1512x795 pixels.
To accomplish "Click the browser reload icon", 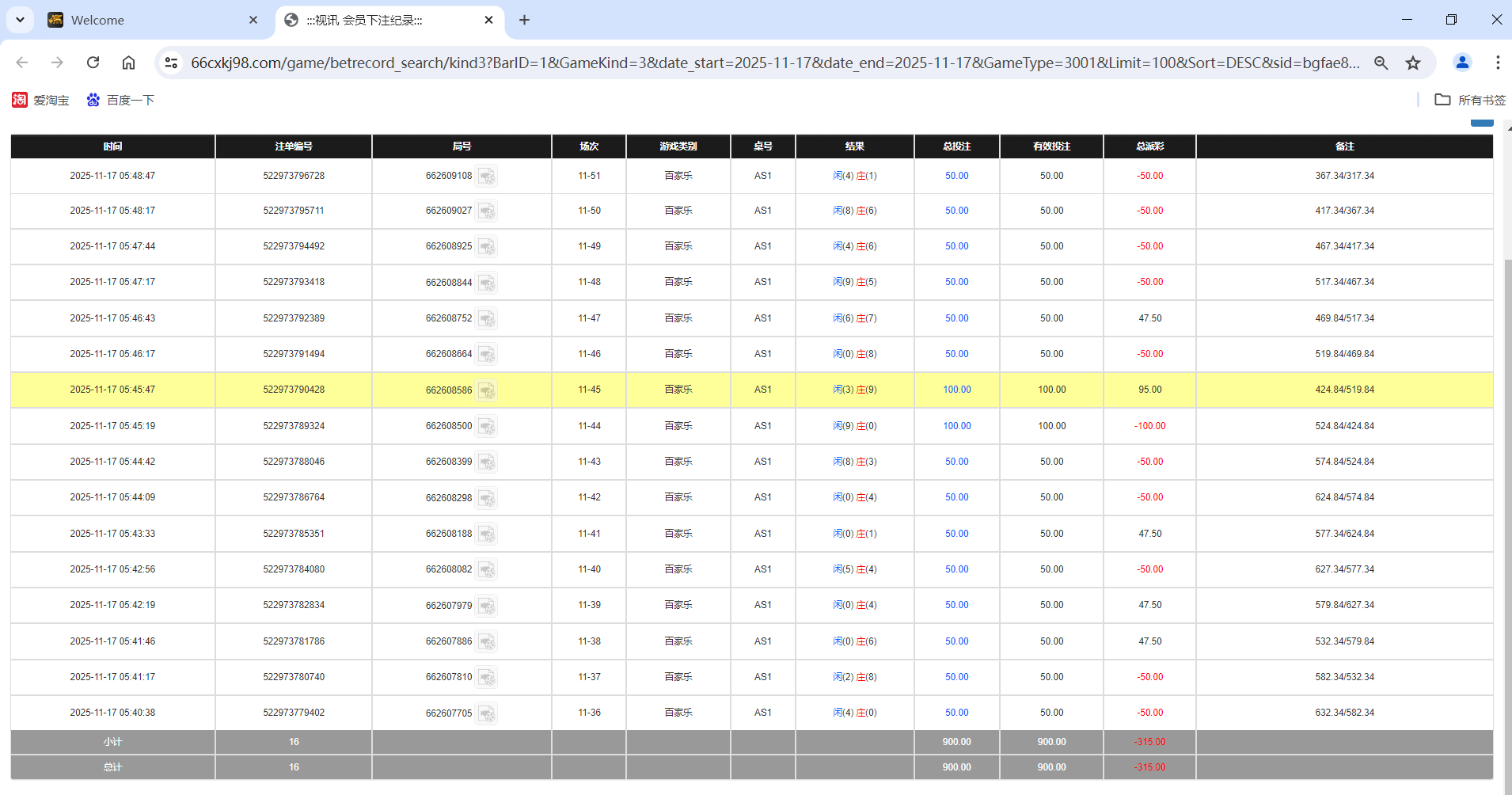I will 93,63.
